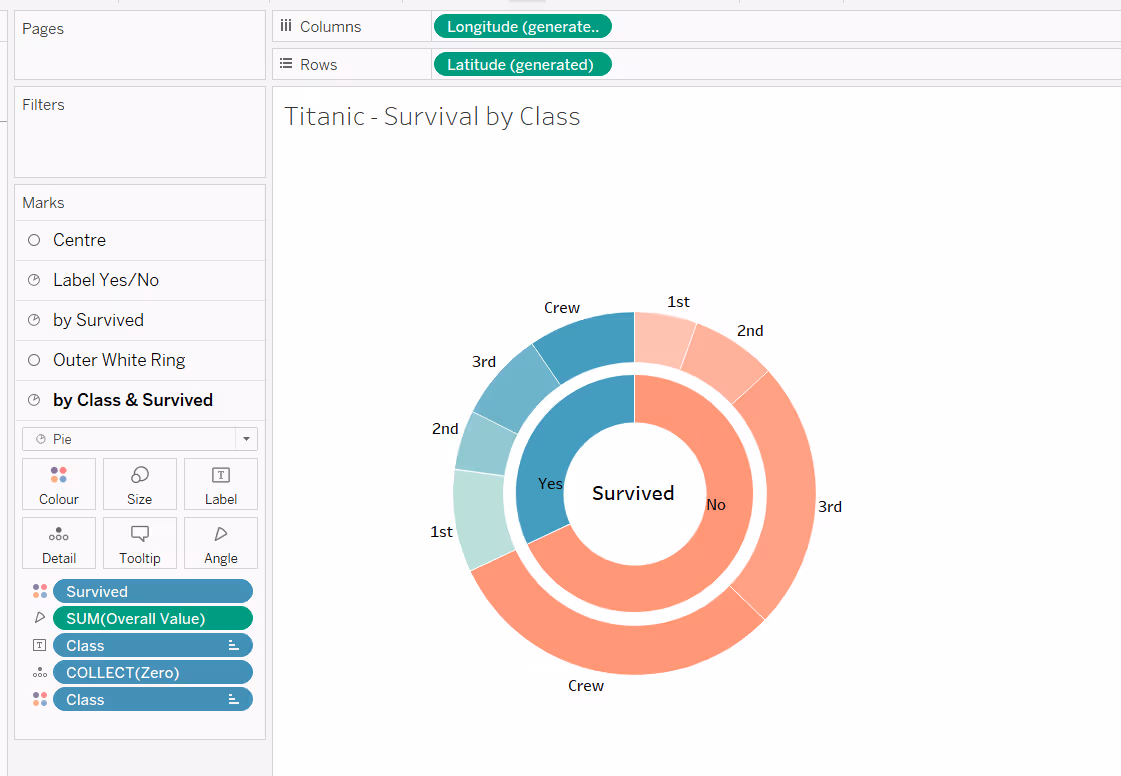Select the light blue 2nd outer segment
The image size is (1121, 776).
click(485, 447)
